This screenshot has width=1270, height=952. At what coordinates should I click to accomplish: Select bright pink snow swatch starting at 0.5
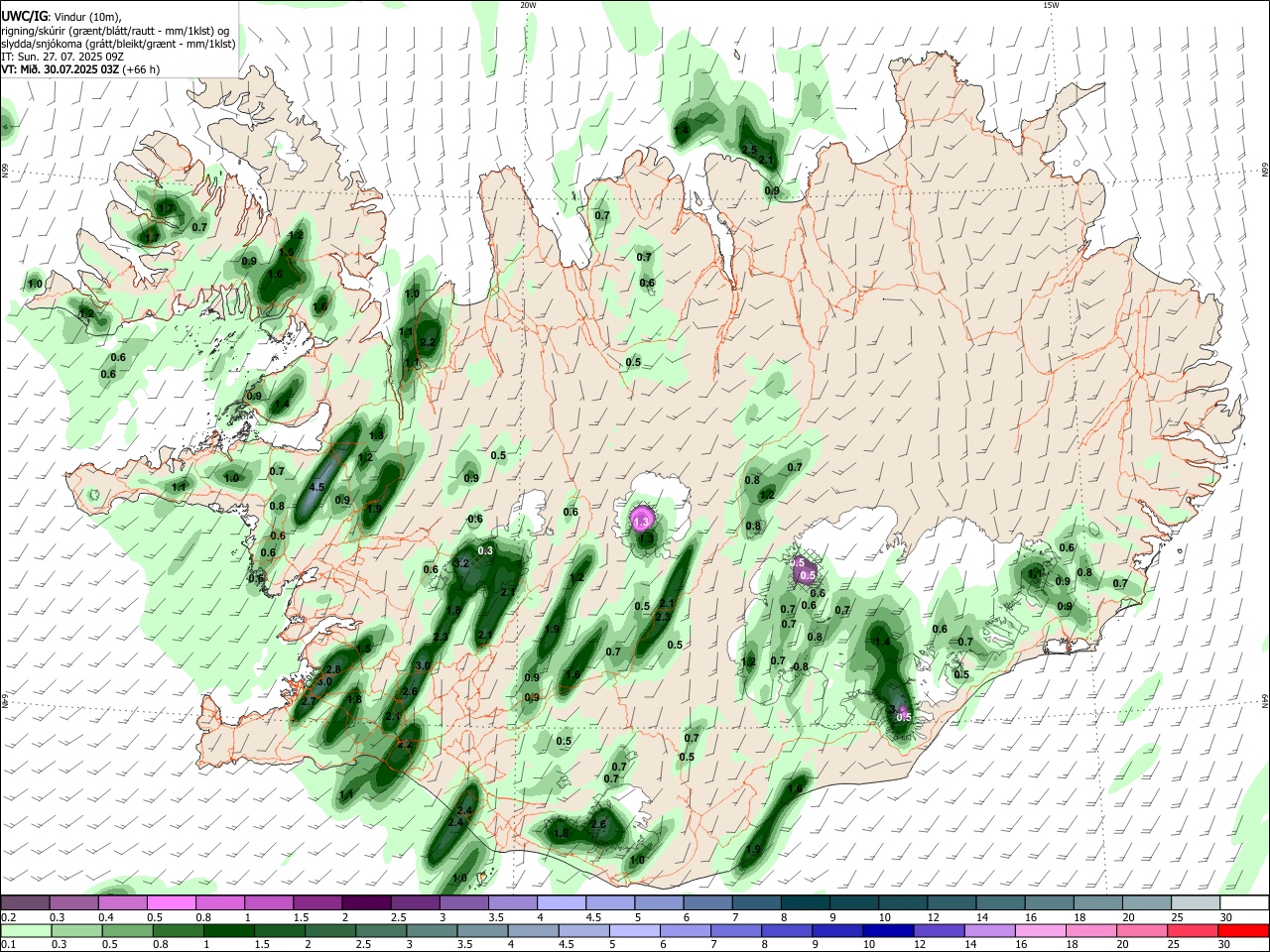(171, 902)
